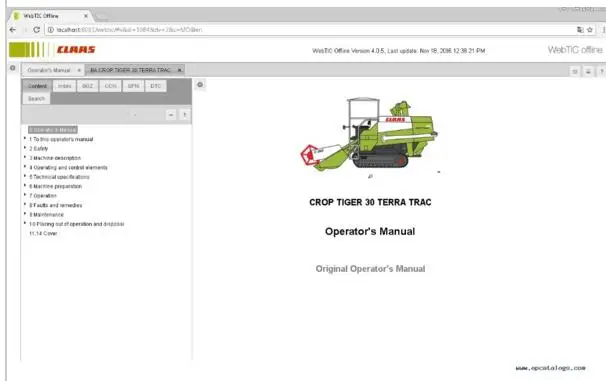Open the Content tab
Viewport: 606px width, 381px height.
click(37, 86)
